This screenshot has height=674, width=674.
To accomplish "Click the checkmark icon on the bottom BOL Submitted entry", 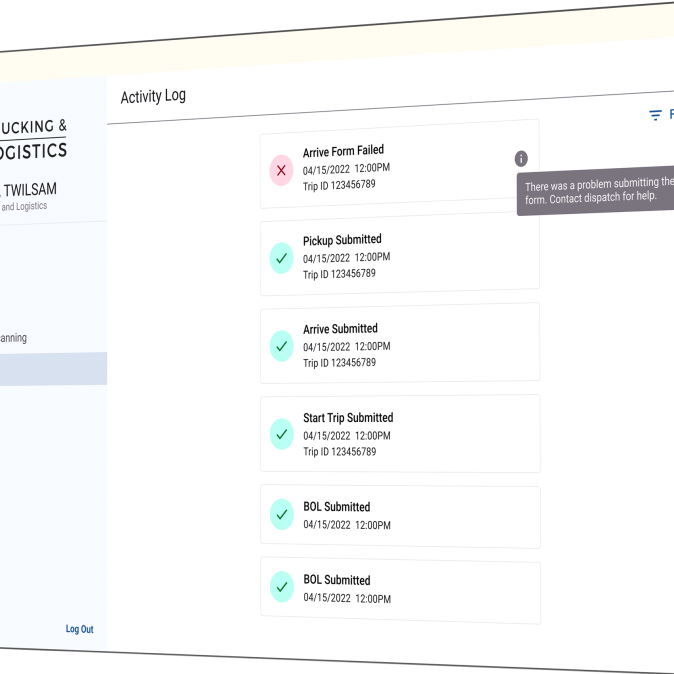I will click(281, 588).
